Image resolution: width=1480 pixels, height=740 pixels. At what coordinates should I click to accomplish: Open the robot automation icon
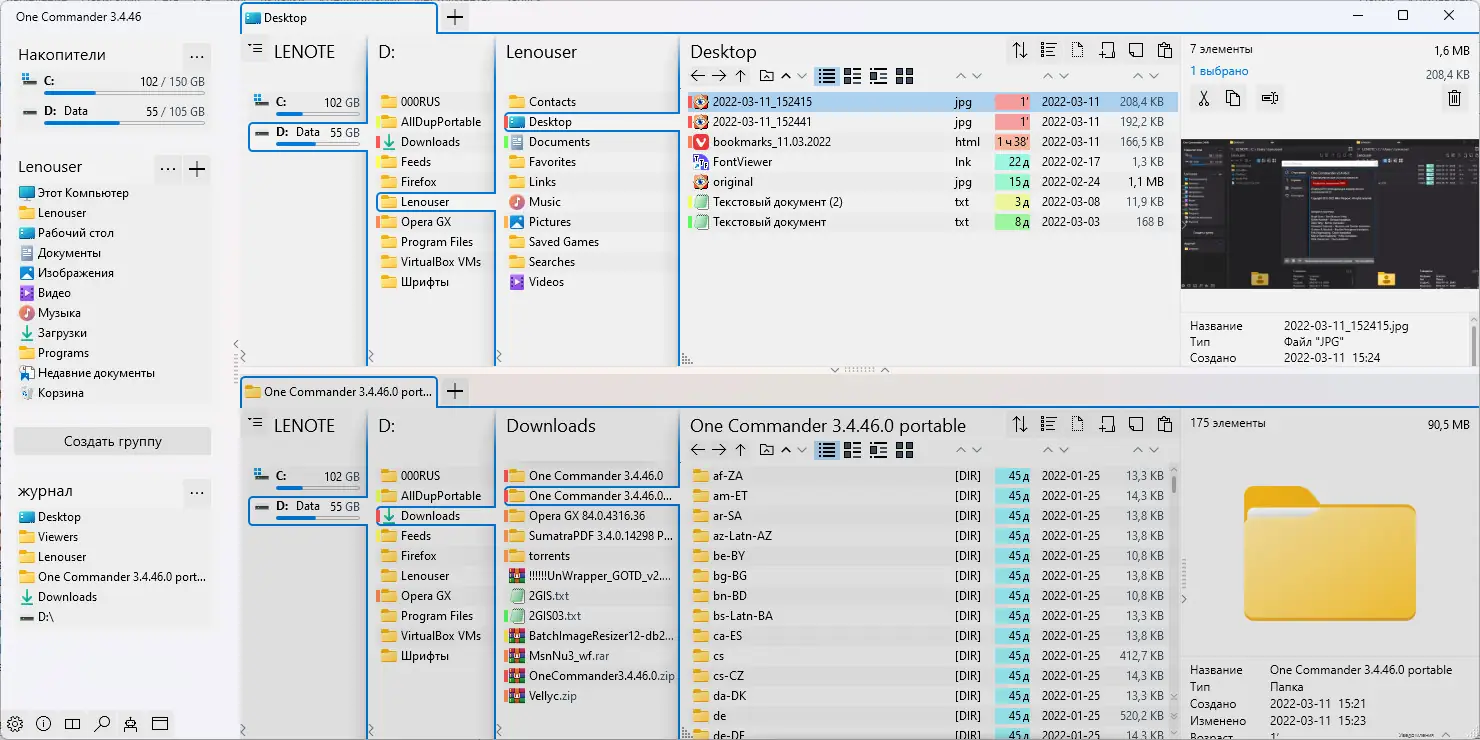click(130, 723)
